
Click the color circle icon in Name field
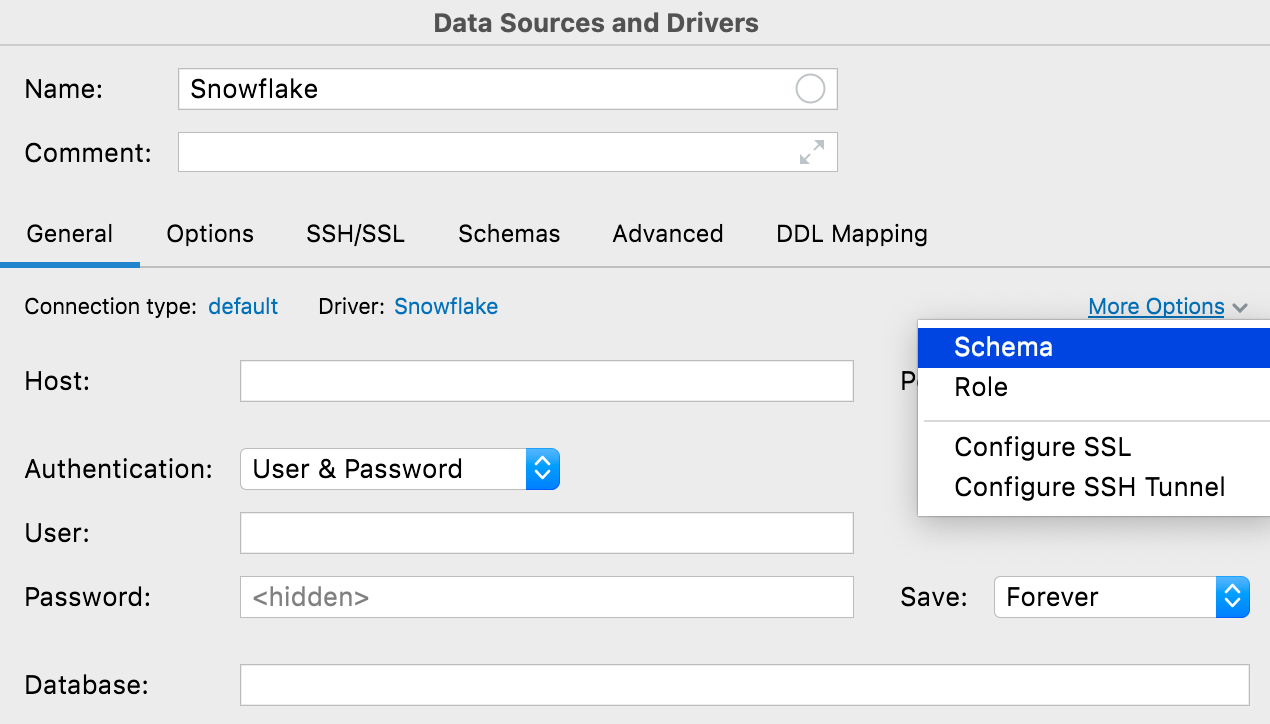point(810,89)
